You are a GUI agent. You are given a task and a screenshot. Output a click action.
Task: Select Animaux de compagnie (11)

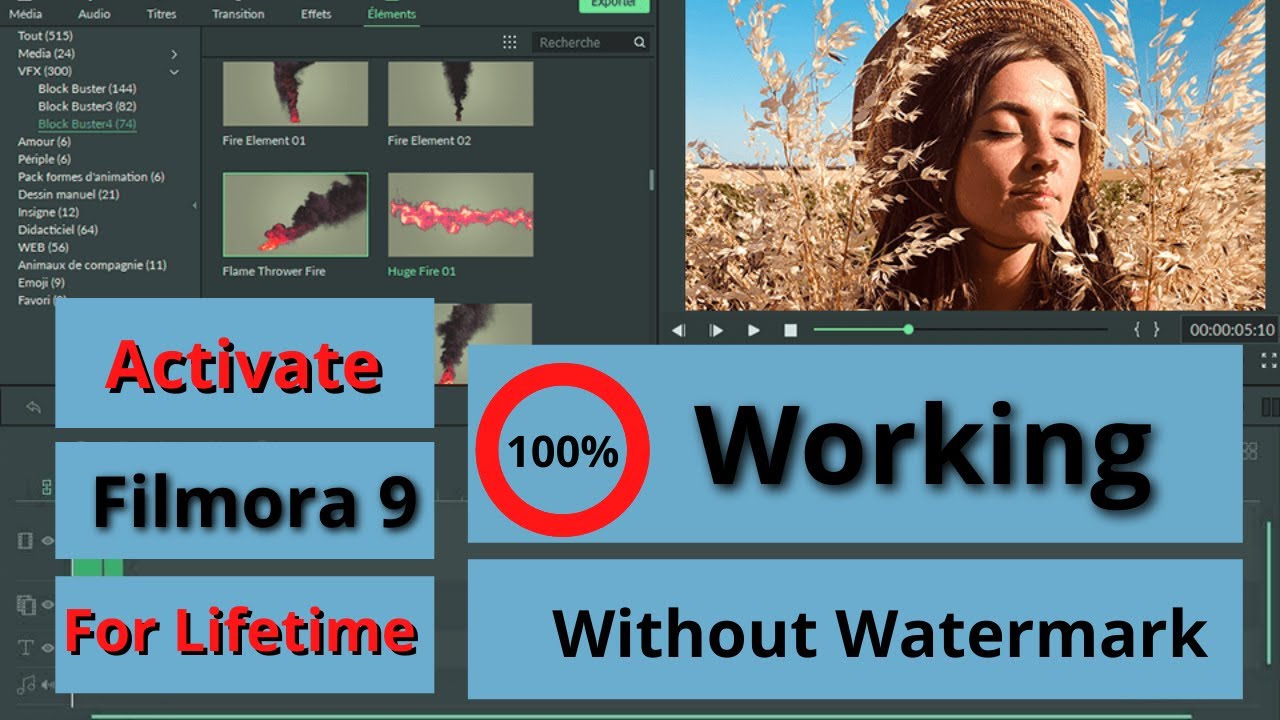click(x=92, y=265)
